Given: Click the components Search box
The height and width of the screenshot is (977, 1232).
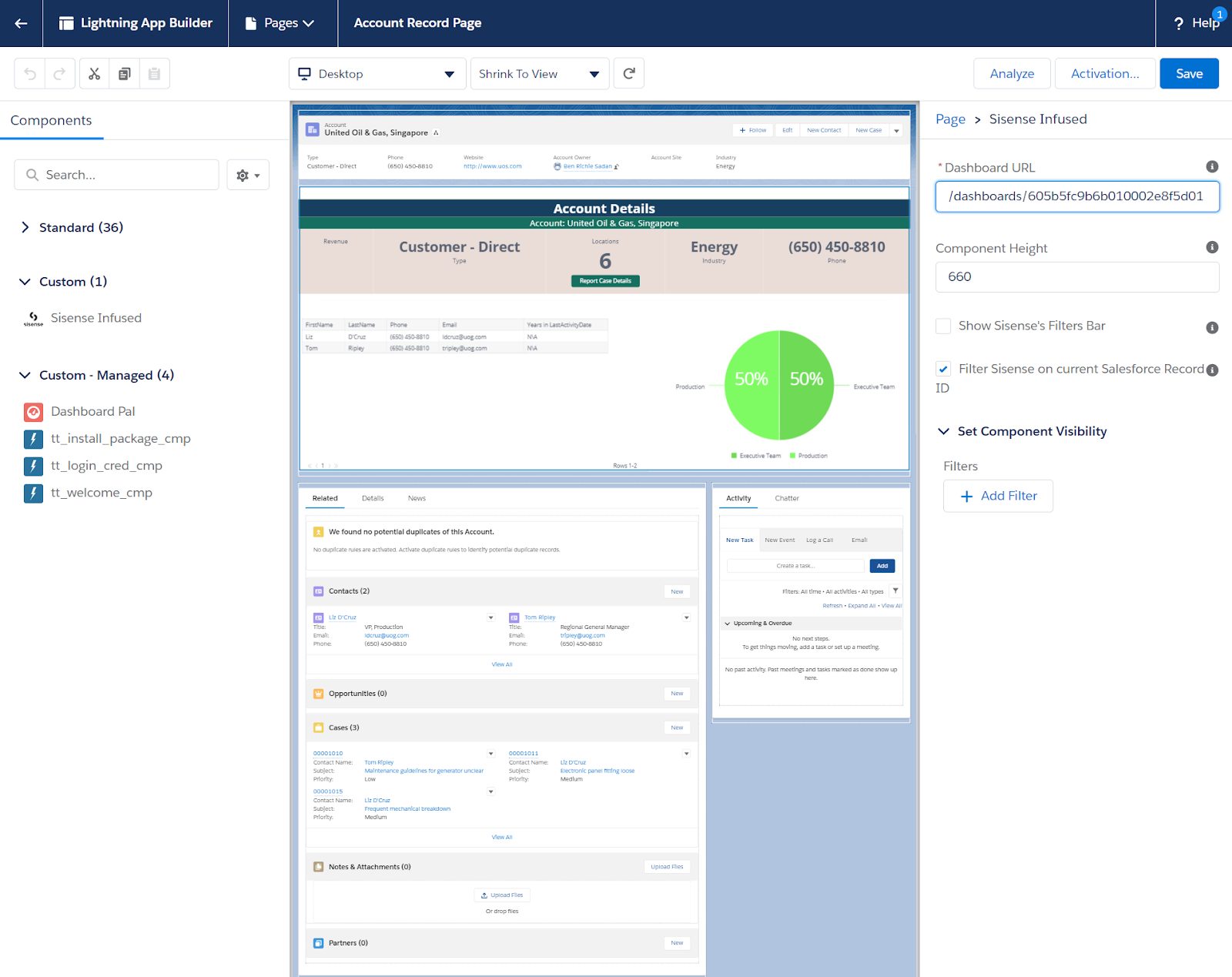Looking at the screenshot, I should click(x=116, y=176).
